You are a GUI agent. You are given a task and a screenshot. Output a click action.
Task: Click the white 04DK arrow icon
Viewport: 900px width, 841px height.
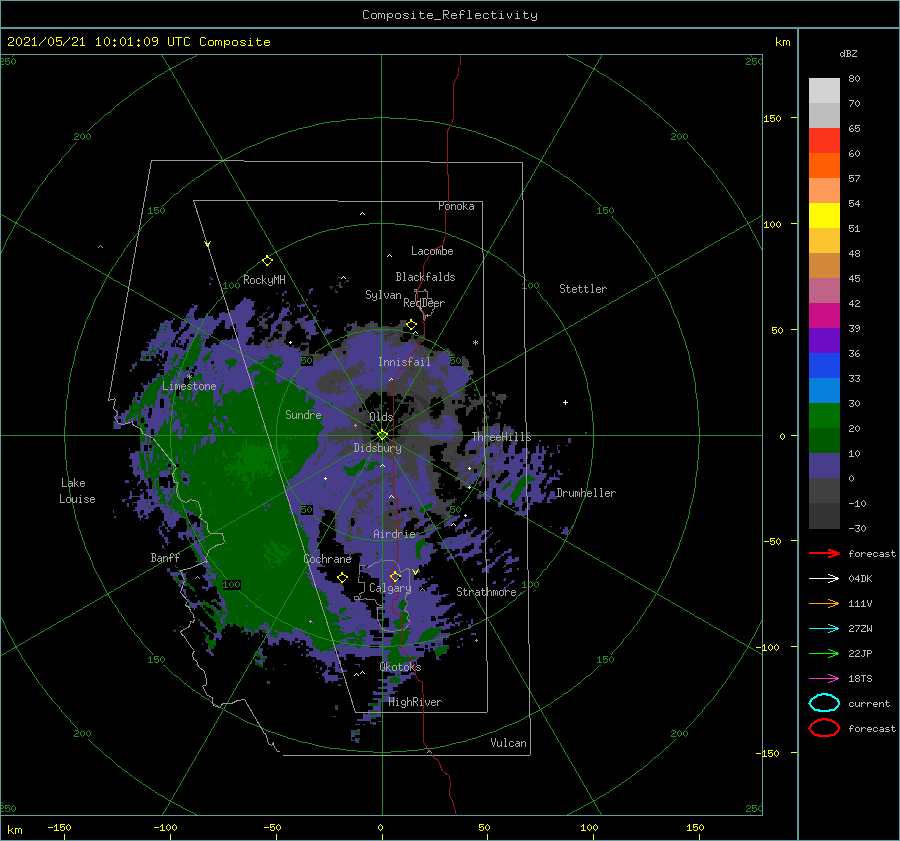824,579
